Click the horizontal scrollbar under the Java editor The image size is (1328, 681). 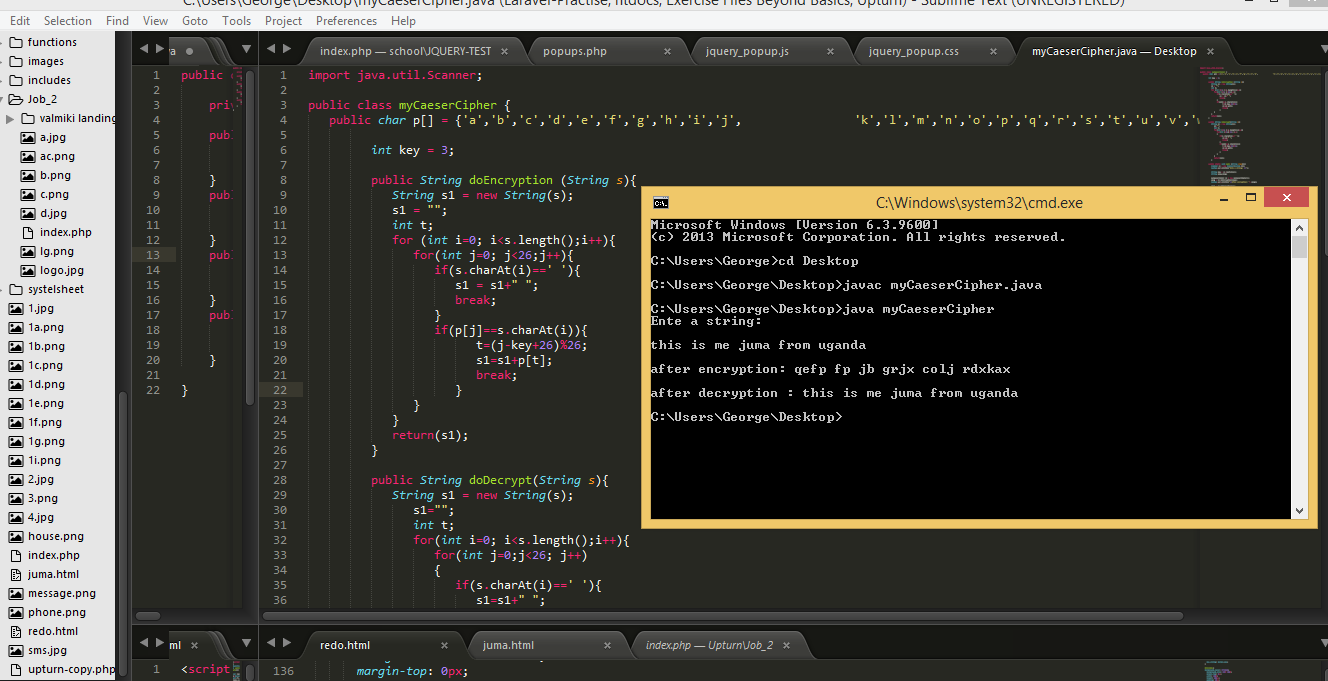click(x=725, y=616)
